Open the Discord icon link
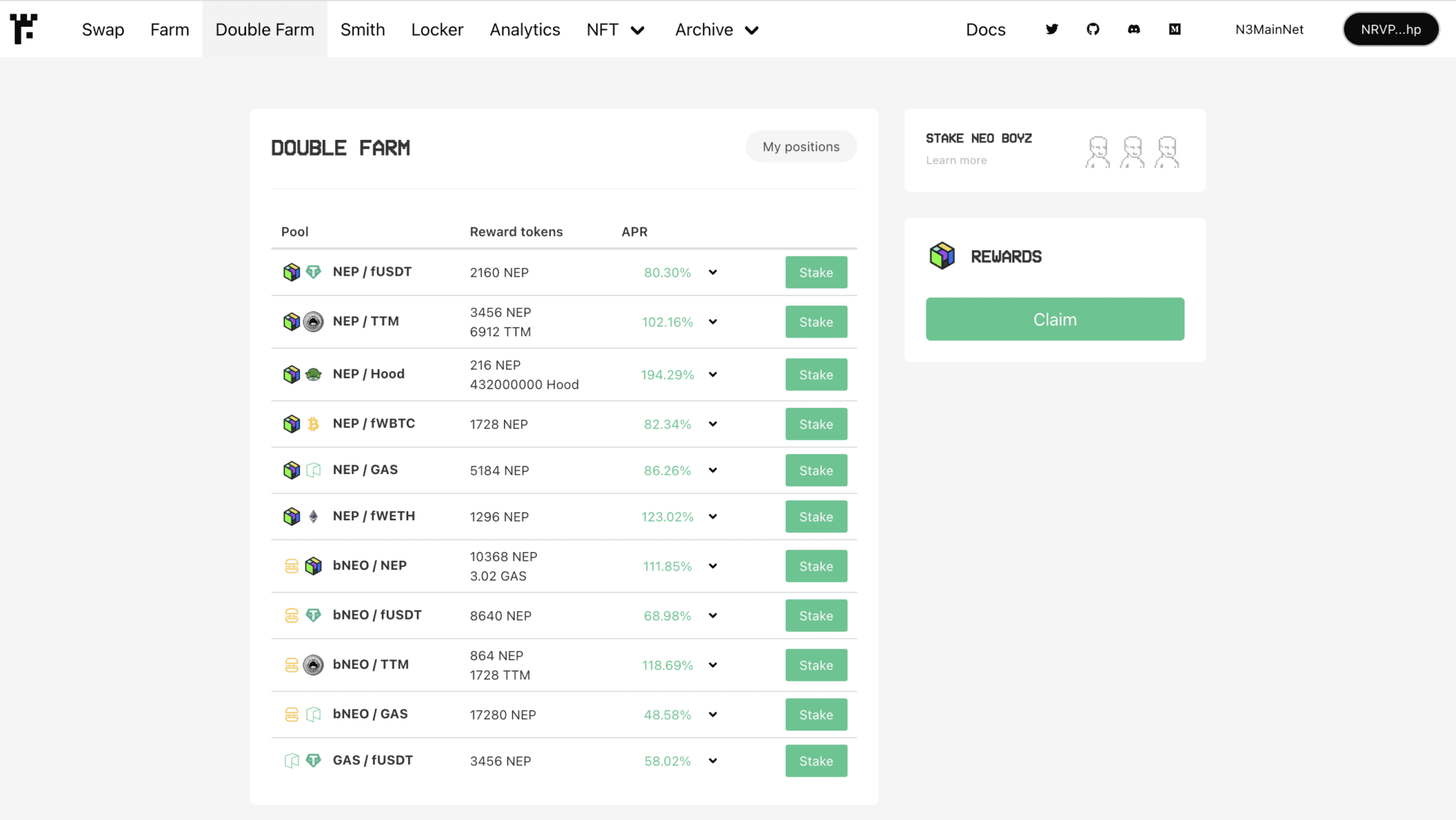Viewport: 1456px width, 820px height. pyautogui.click(x=1134, y=29)
